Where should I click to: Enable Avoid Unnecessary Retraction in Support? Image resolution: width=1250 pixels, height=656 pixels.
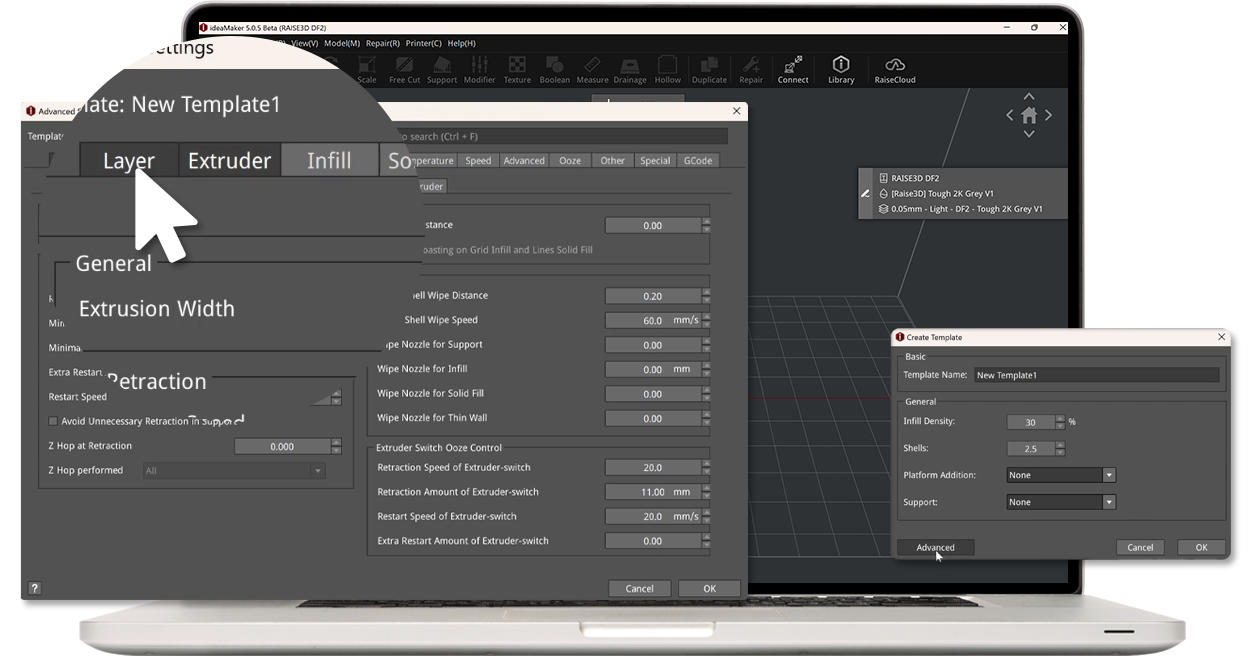[x=52, y=421]
